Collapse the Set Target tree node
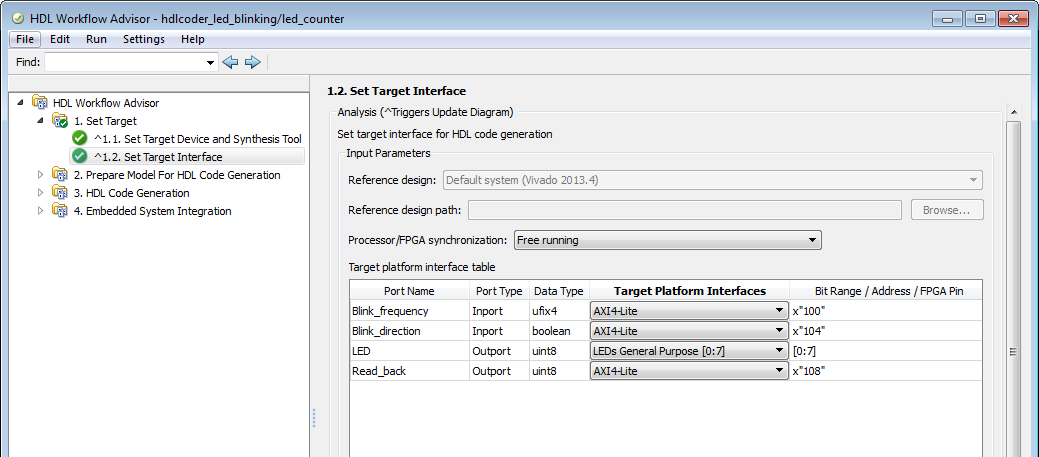Viewport: 1039px width, 457px height. [41, 120]
